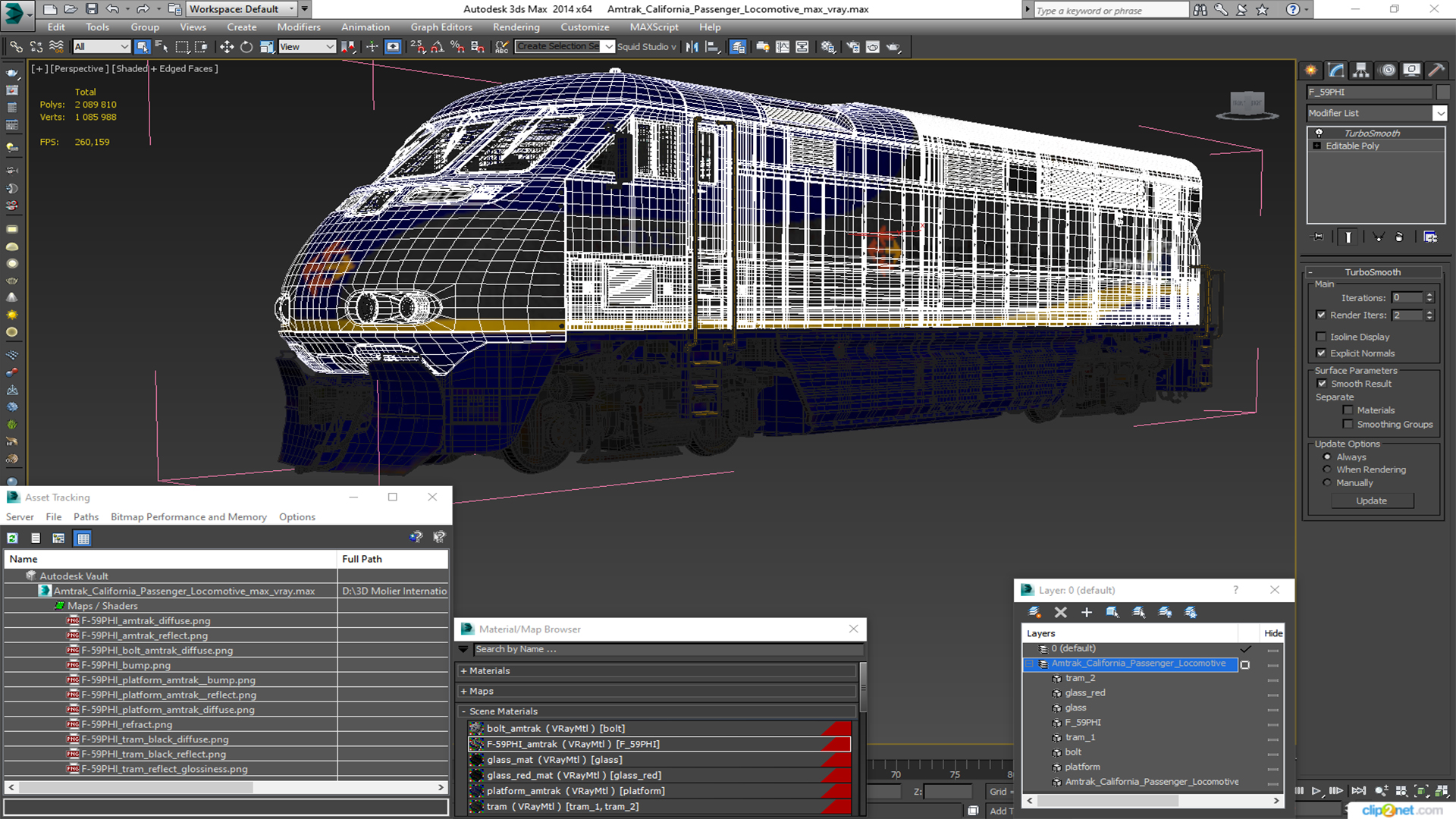Viewport: 1456px width, 819px height.
Task: Toggle the Smooth Result checkbox
Action: 1323,384
